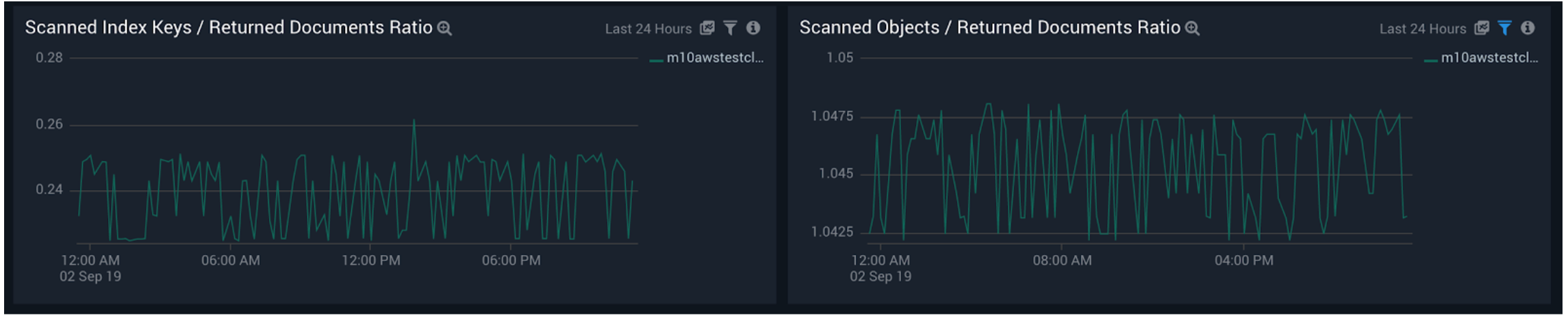Image resolution: width=1568 pixels, height=320 pixels.
Task: Click the 04:00 PM axis label on right chart
Action: 1245,261
